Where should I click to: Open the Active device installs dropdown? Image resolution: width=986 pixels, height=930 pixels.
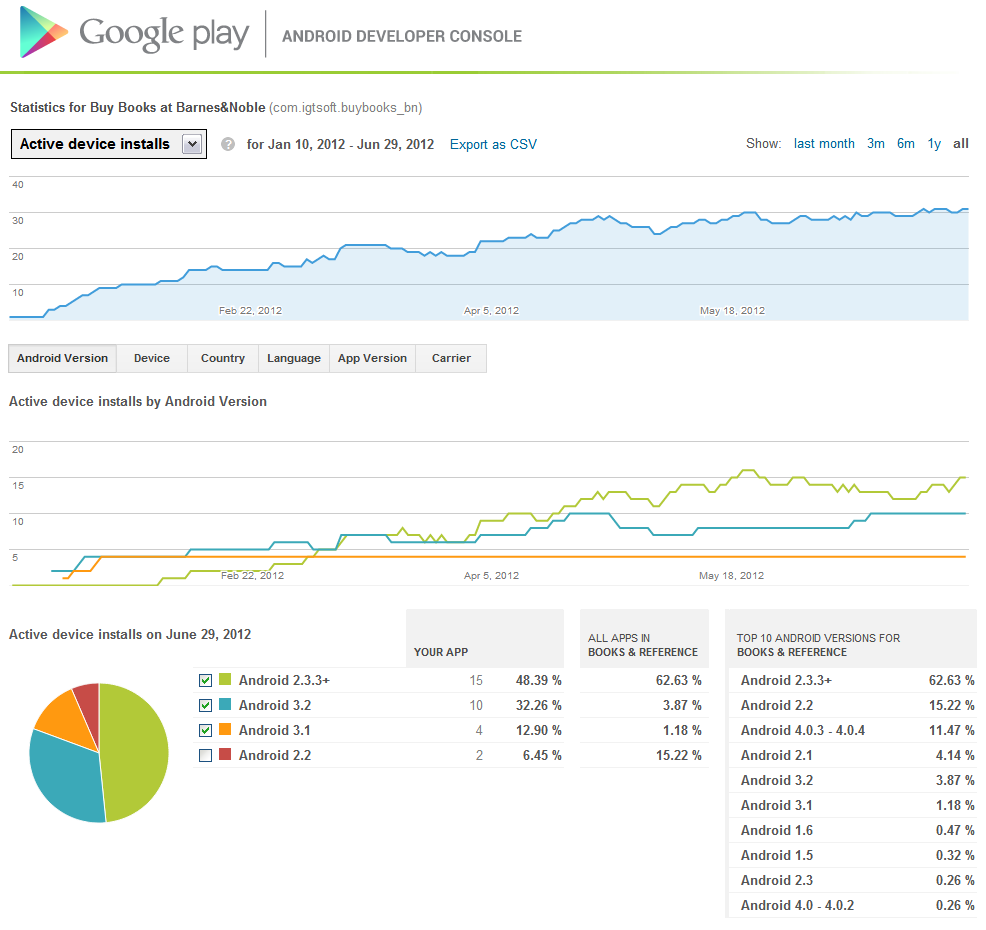click(x=109, y=144)
